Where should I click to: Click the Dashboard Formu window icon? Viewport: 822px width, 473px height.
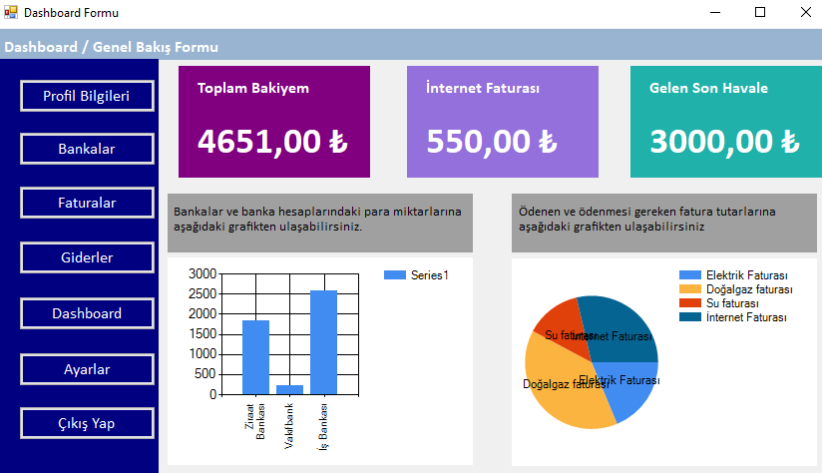[11, 12]
